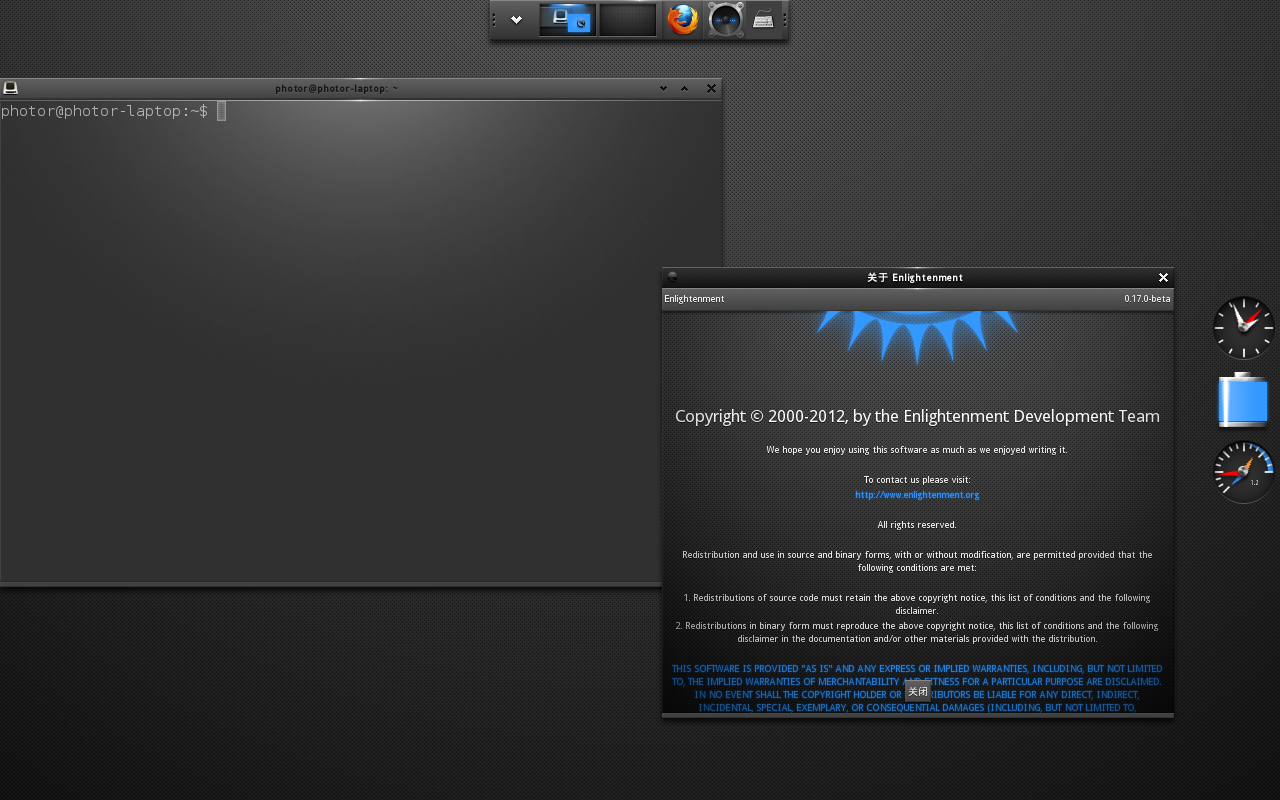Close the About Enlightenment dialog via X

pos(1163,277)
